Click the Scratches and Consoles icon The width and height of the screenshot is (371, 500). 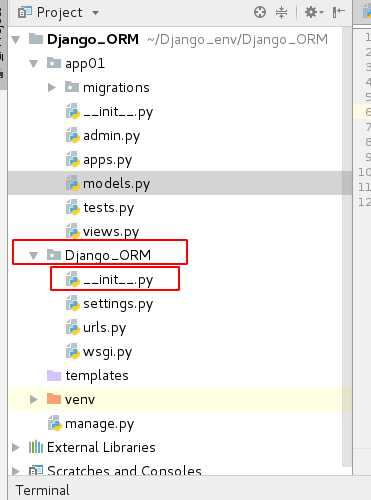[36, 471]
